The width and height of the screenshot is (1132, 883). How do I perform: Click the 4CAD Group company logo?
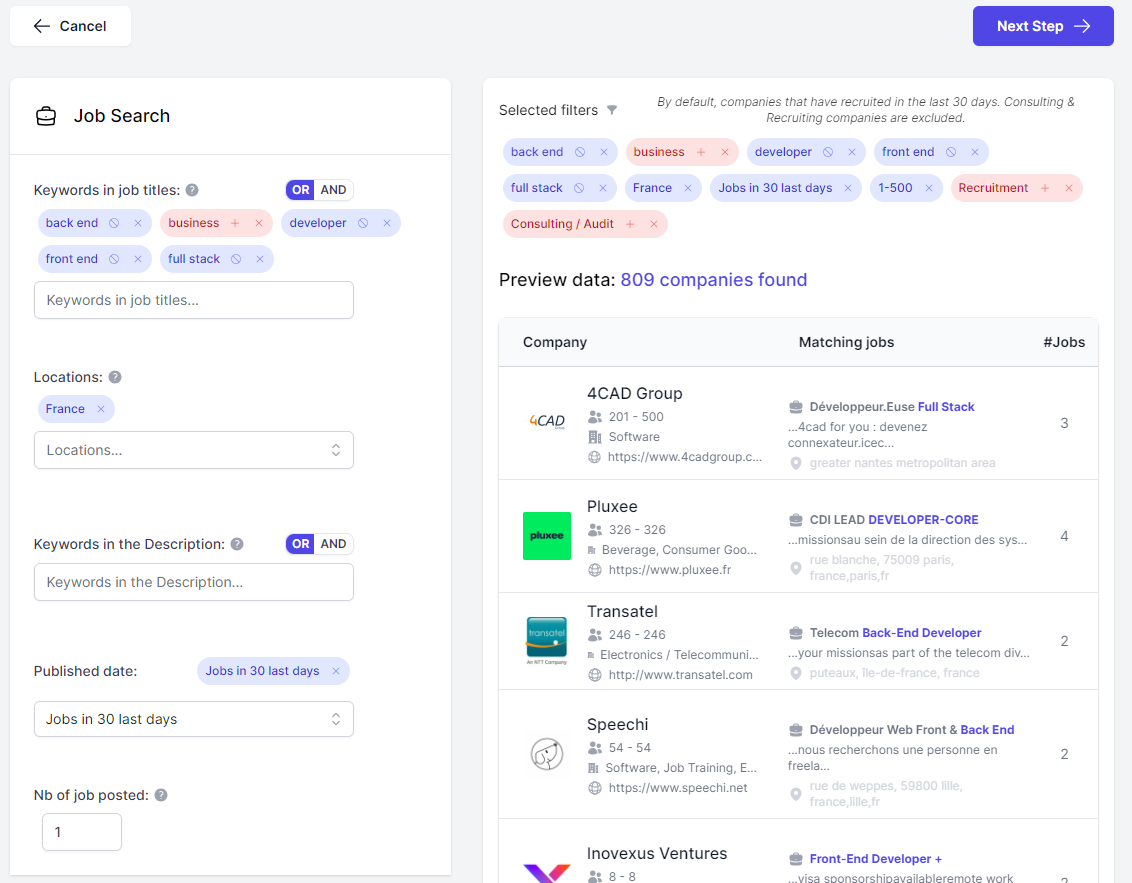(x=547, y=421)
